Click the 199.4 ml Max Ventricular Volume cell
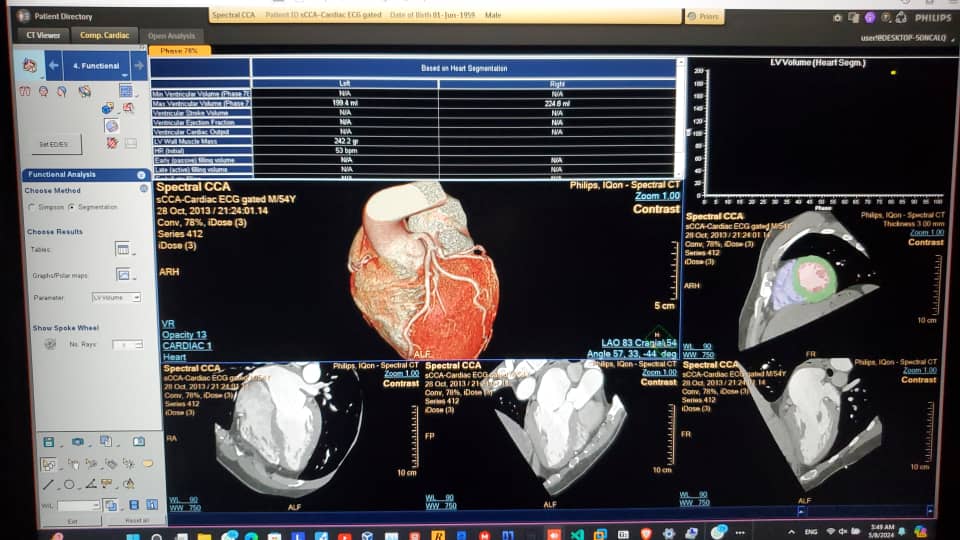 (x=345, y=103)
